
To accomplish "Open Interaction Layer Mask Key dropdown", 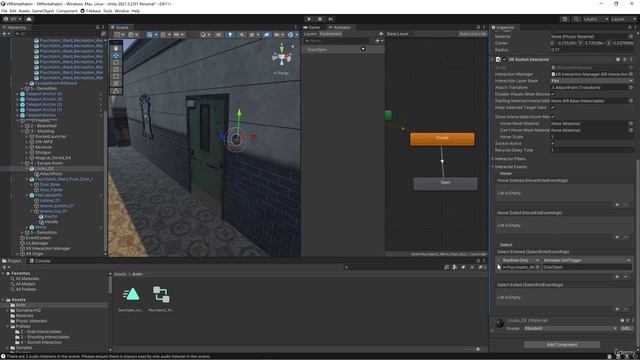I will (x=592, y=81).
